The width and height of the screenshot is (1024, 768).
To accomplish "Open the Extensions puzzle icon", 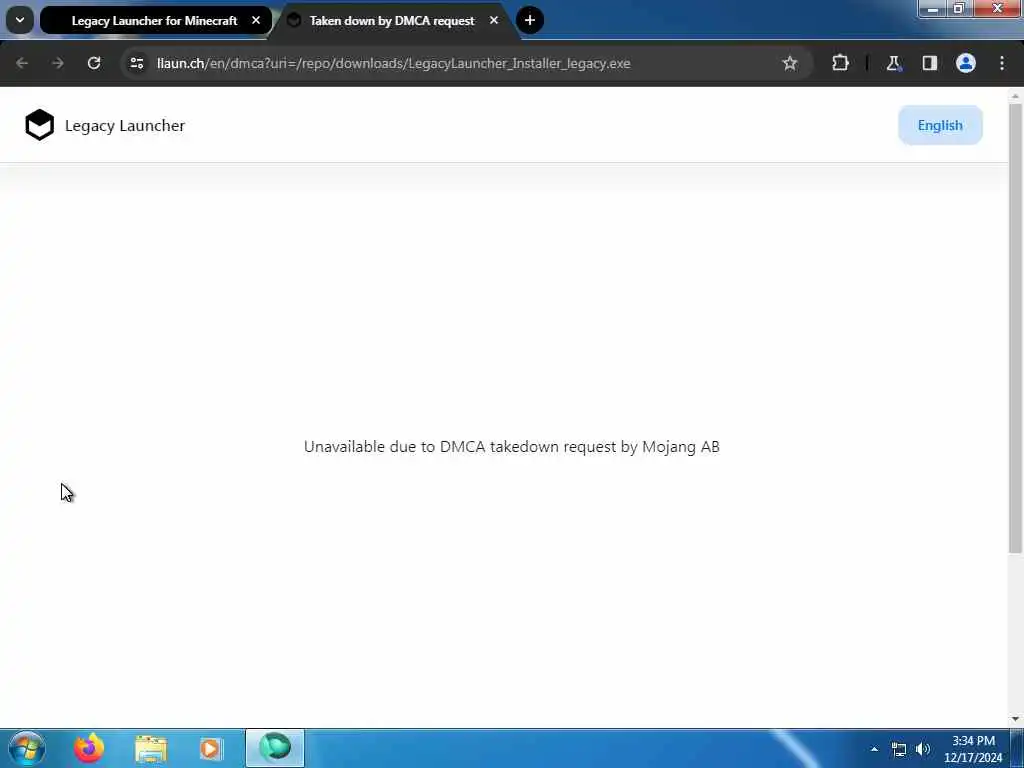I will pyautogui.click(x=840, y=63).
